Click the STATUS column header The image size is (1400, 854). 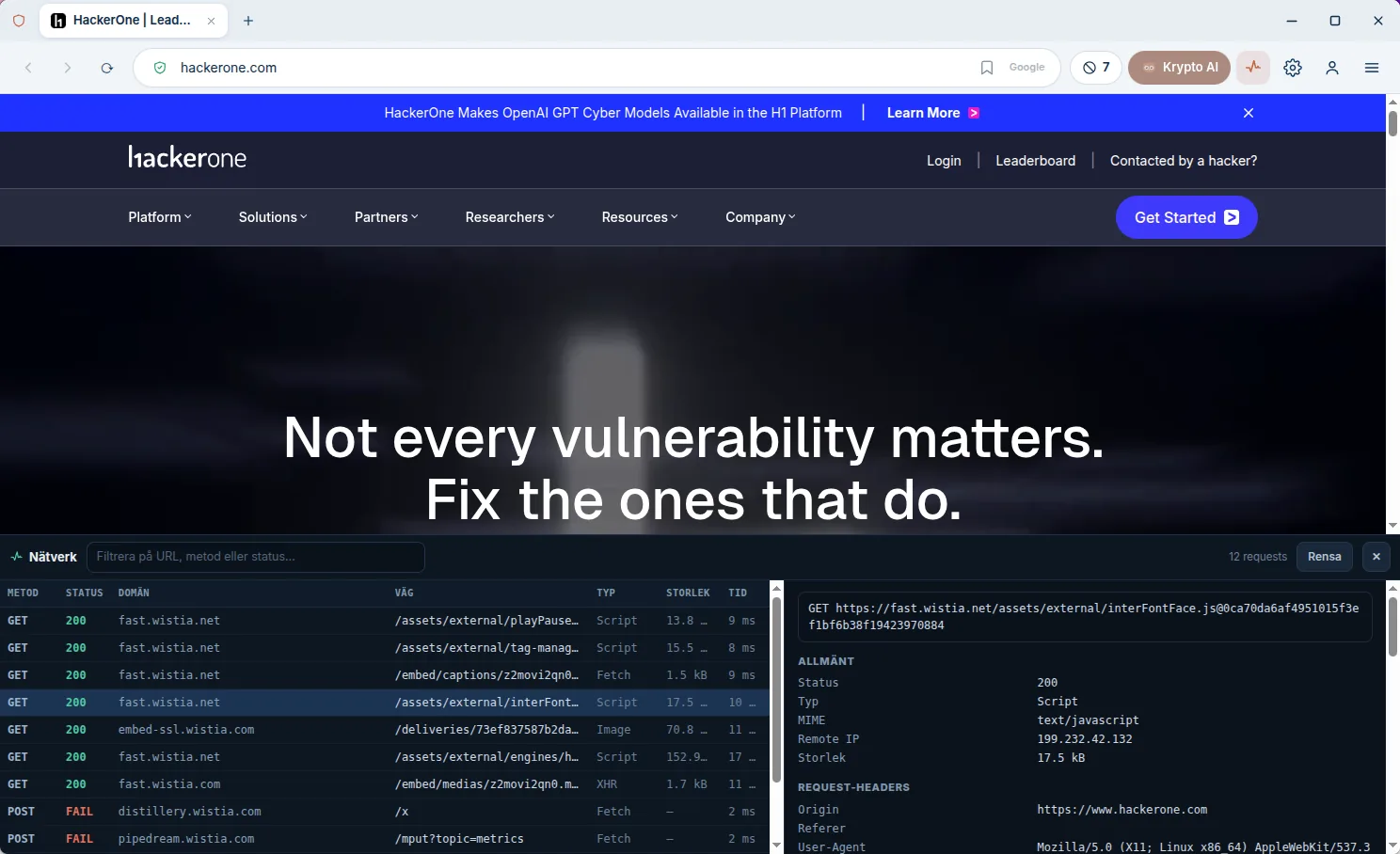[x=85, y=593]
